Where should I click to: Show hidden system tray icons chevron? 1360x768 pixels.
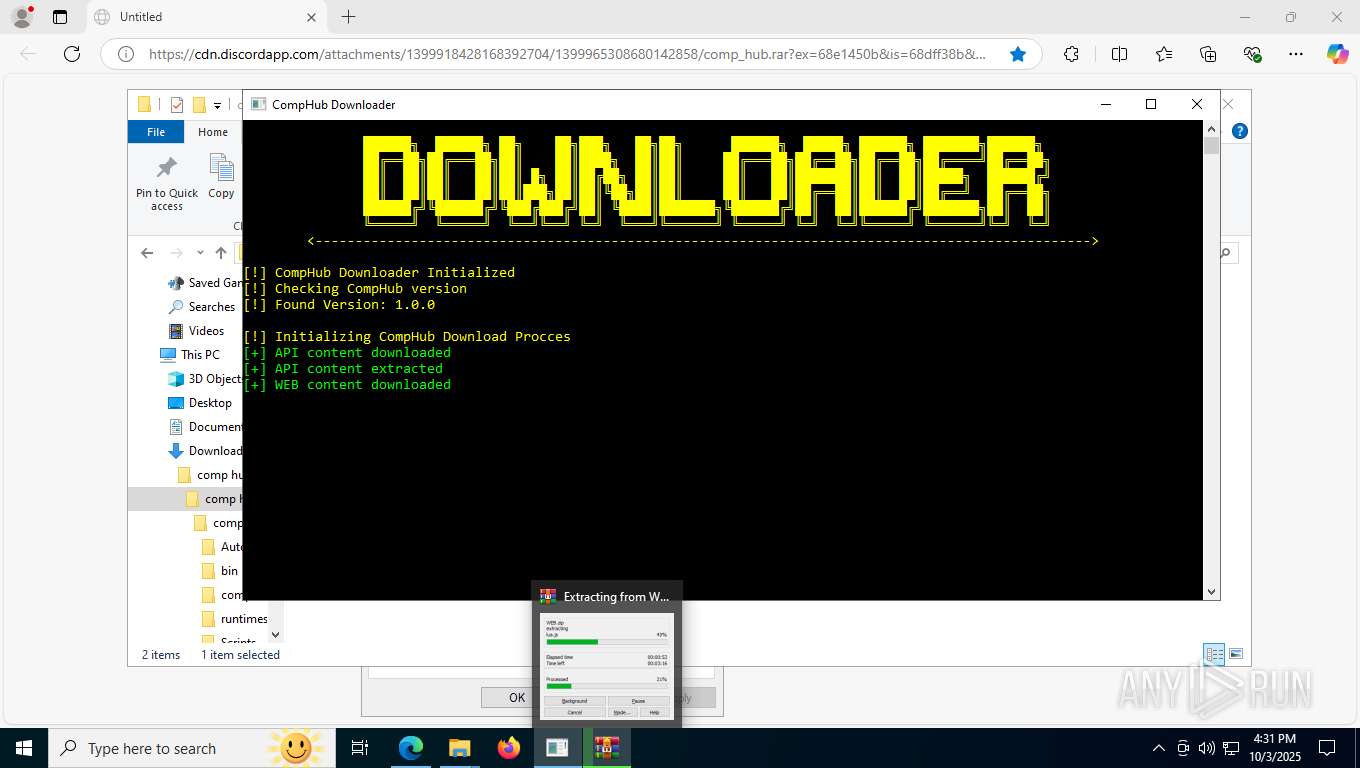(x=1159, y=748)
